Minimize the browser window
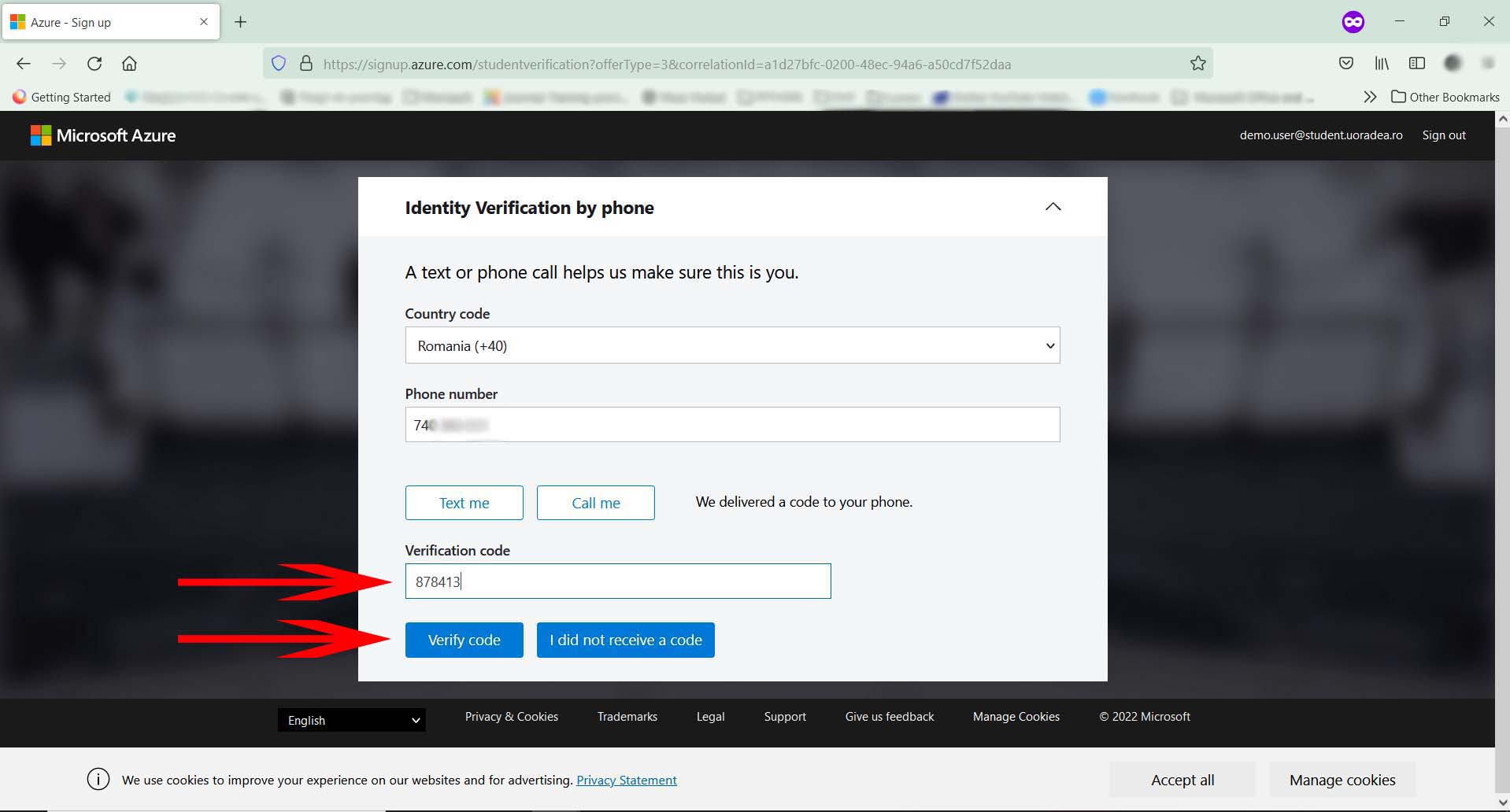Image resolution: width=1510 pixels, height=812 pixels. 1399,21
